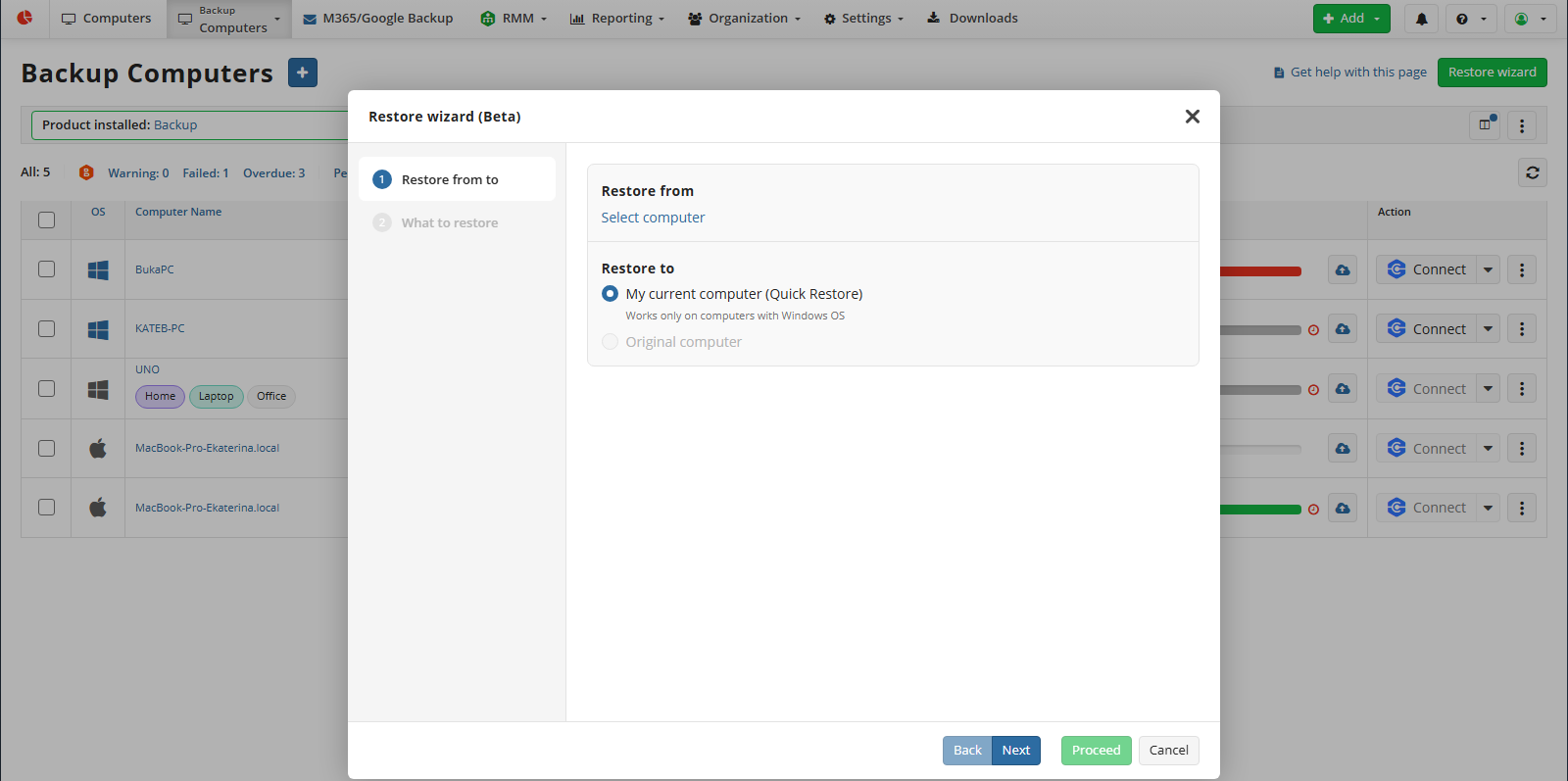This screenshot has height=781, width=1568.
Task: Select My current computer radio option
Action: pos(611,294)
